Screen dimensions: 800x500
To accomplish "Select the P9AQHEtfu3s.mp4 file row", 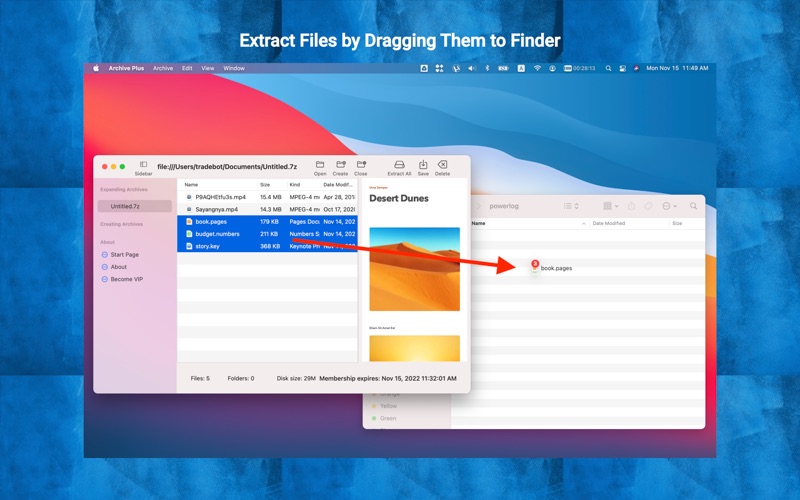I will point(267,197).
